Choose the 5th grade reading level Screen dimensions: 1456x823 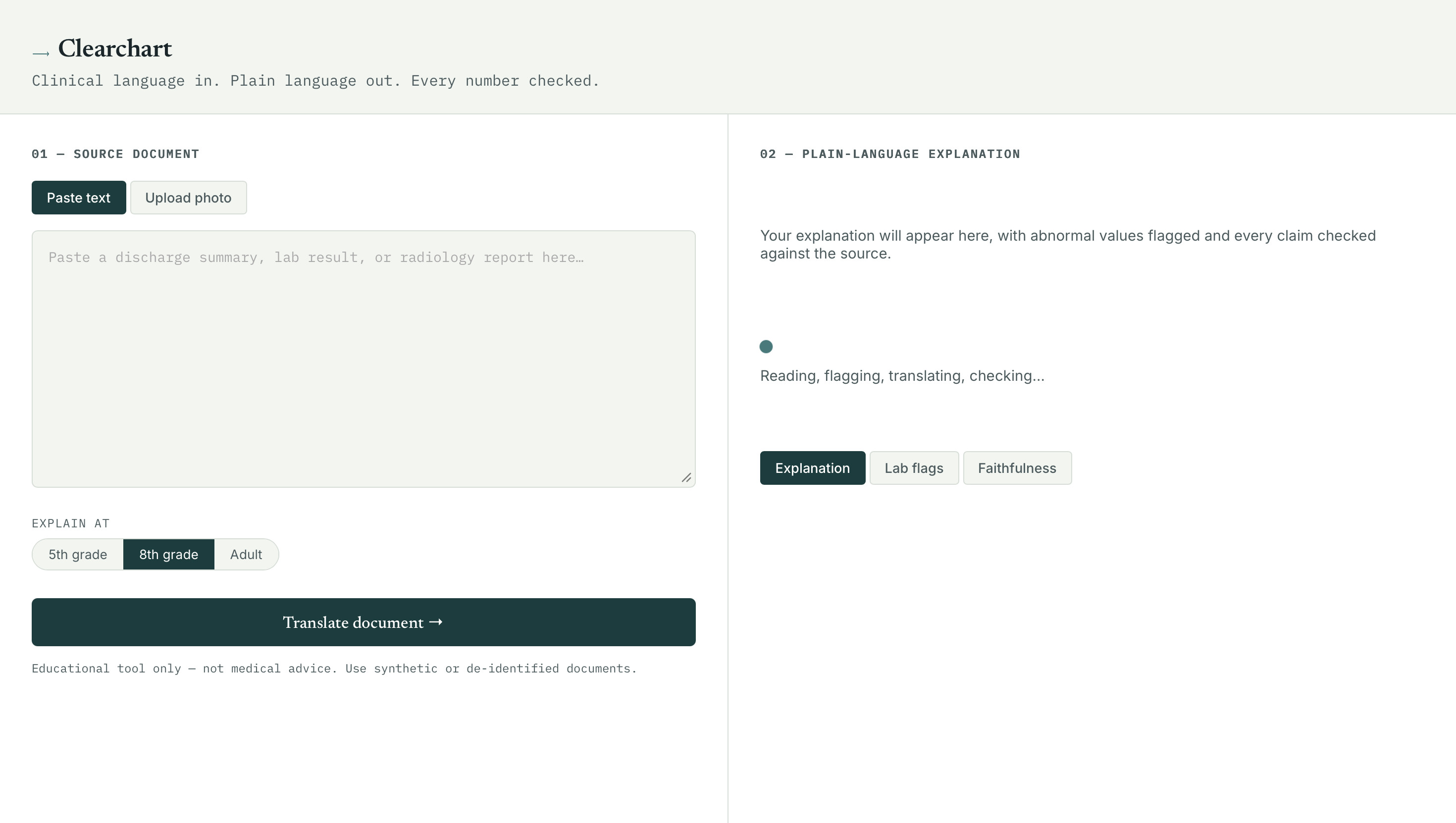pyautogui.click(x=78, y=555)
